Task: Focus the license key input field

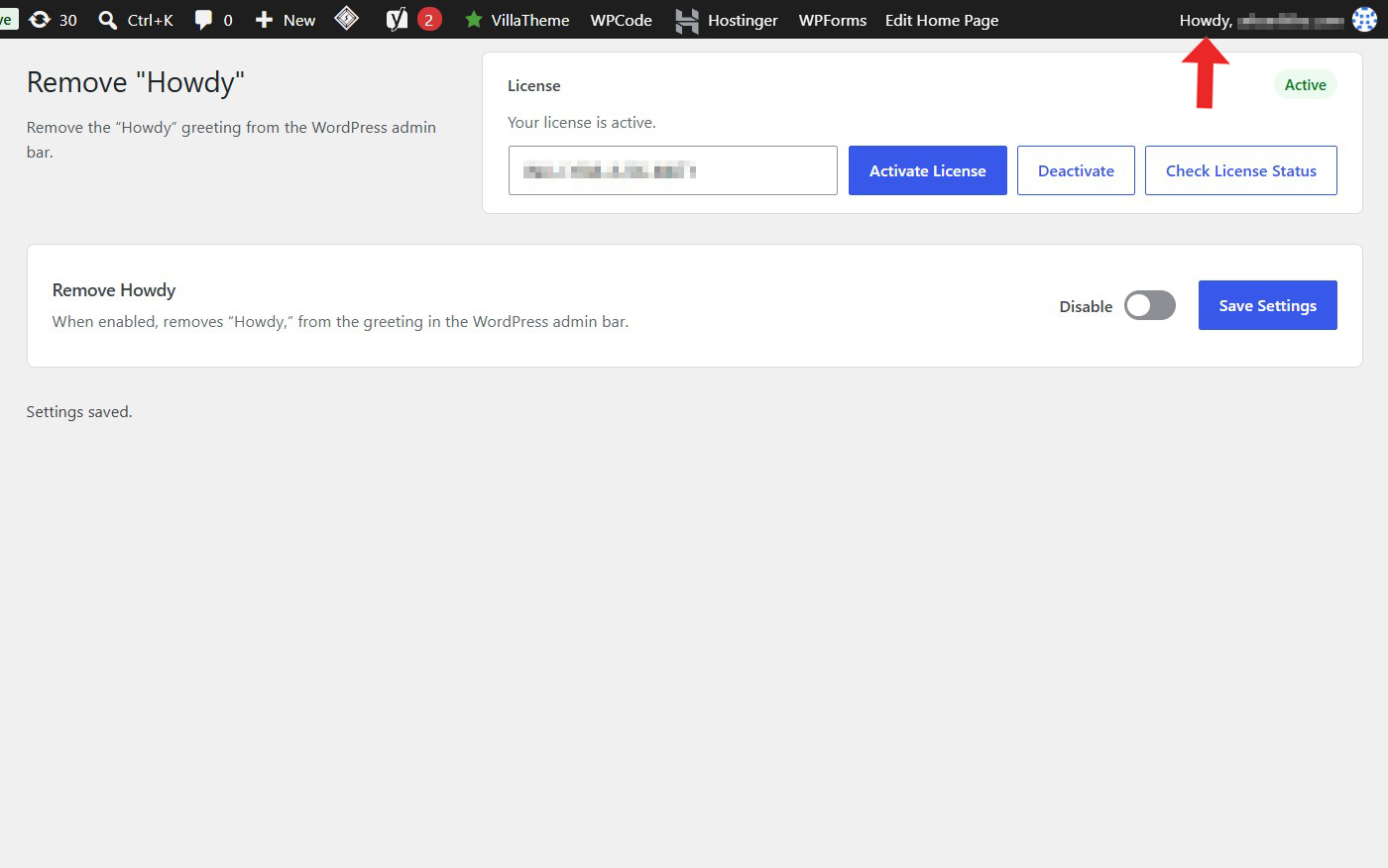Action: (x=673, y=170)
